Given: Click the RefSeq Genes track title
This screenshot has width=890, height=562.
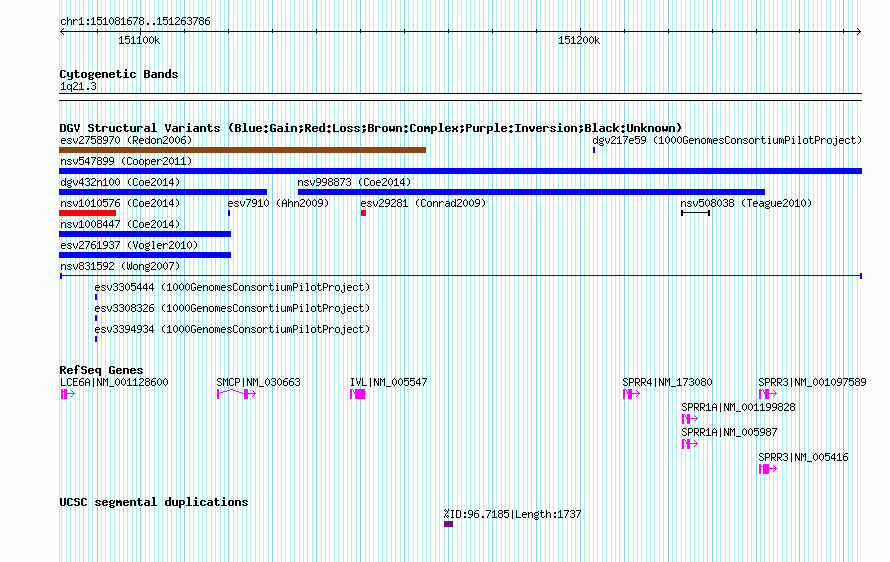Looking at the screenshot, I should click(x=101, y=370).
